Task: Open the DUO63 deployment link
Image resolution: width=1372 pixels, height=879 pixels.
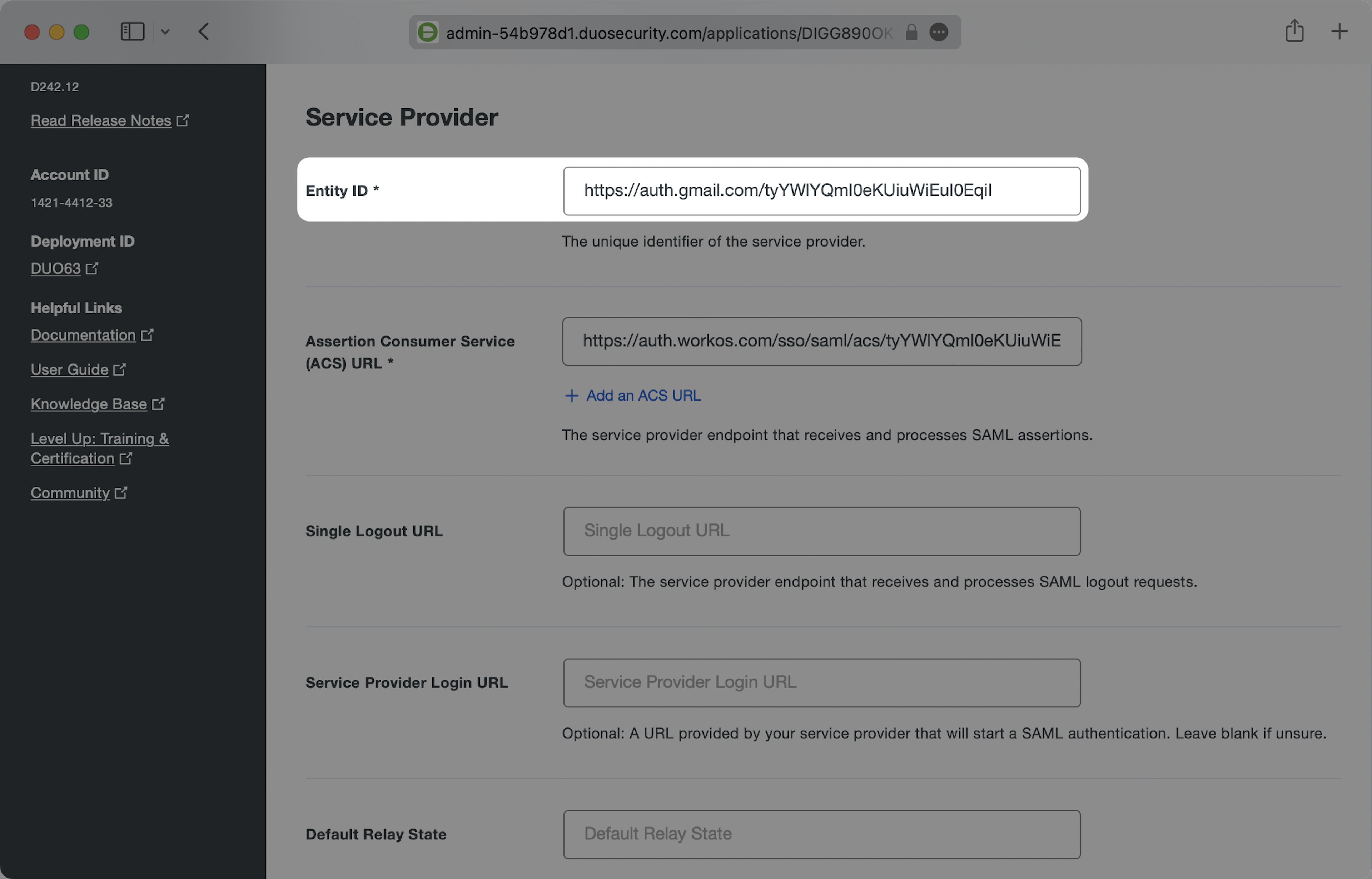Action: click(x=56, y=268)
